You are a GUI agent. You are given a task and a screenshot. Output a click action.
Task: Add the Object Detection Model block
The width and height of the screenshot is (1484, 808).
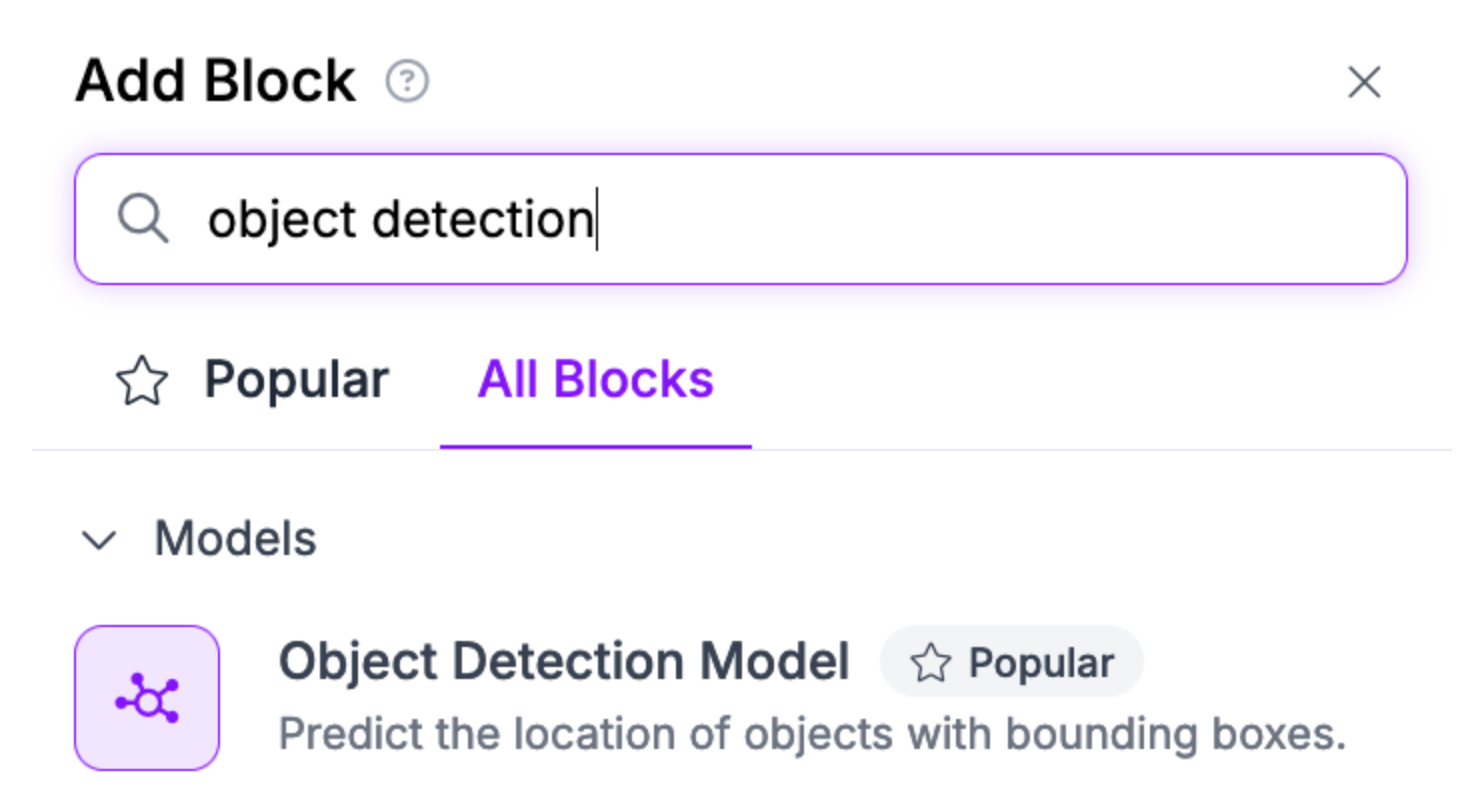[x=563, y=662]
